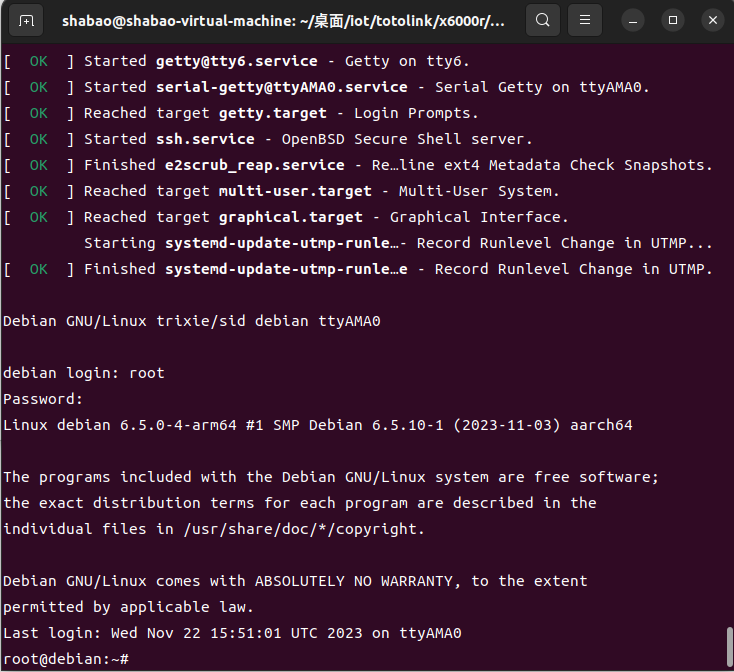Click the 'Password:' prompt line
Image resolution: width=734 pixels, height=672 pixels.
pyautogui.click(x=43, y=399)
